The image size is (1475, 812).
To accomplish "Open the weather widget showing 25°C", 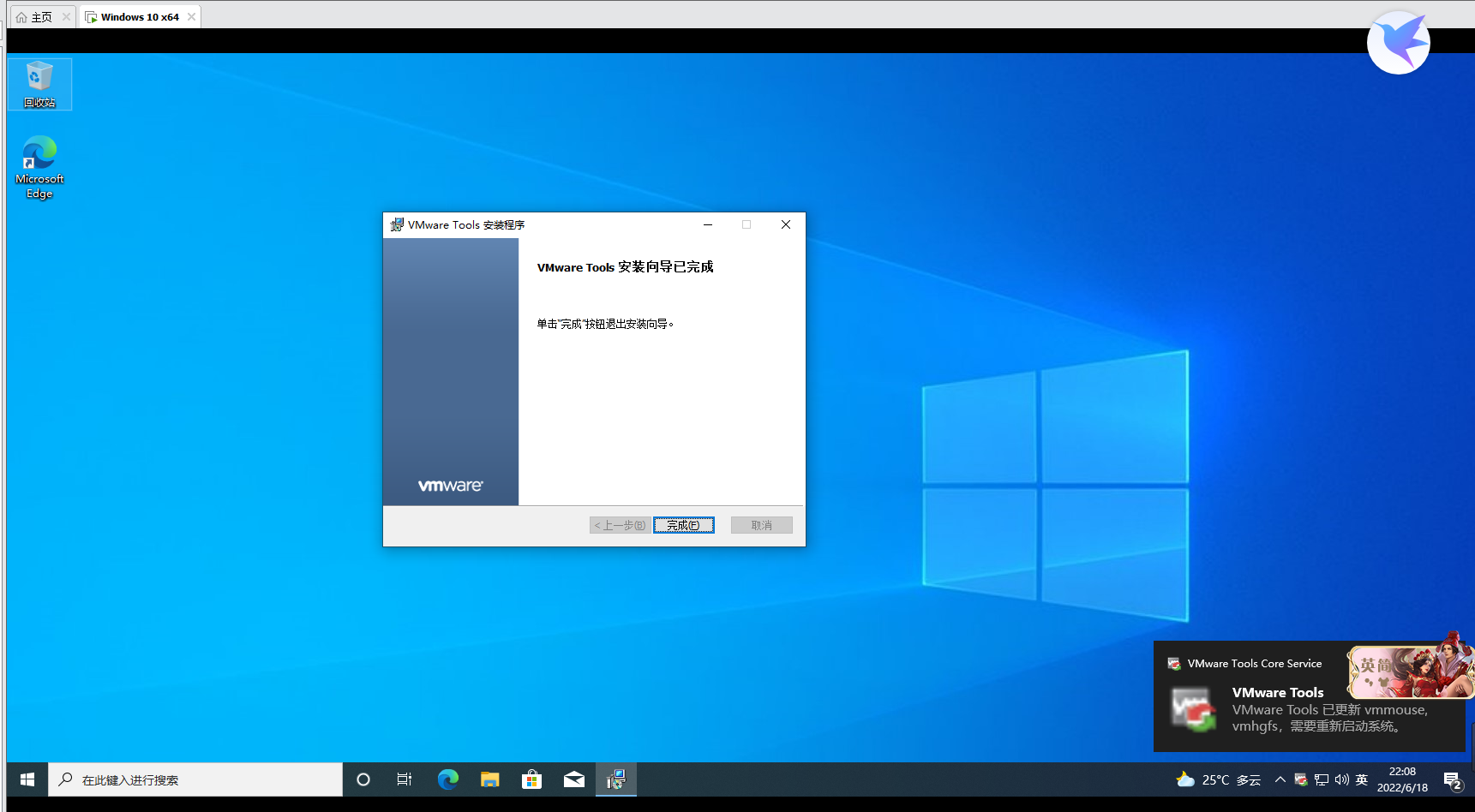I will point(1219,779).
